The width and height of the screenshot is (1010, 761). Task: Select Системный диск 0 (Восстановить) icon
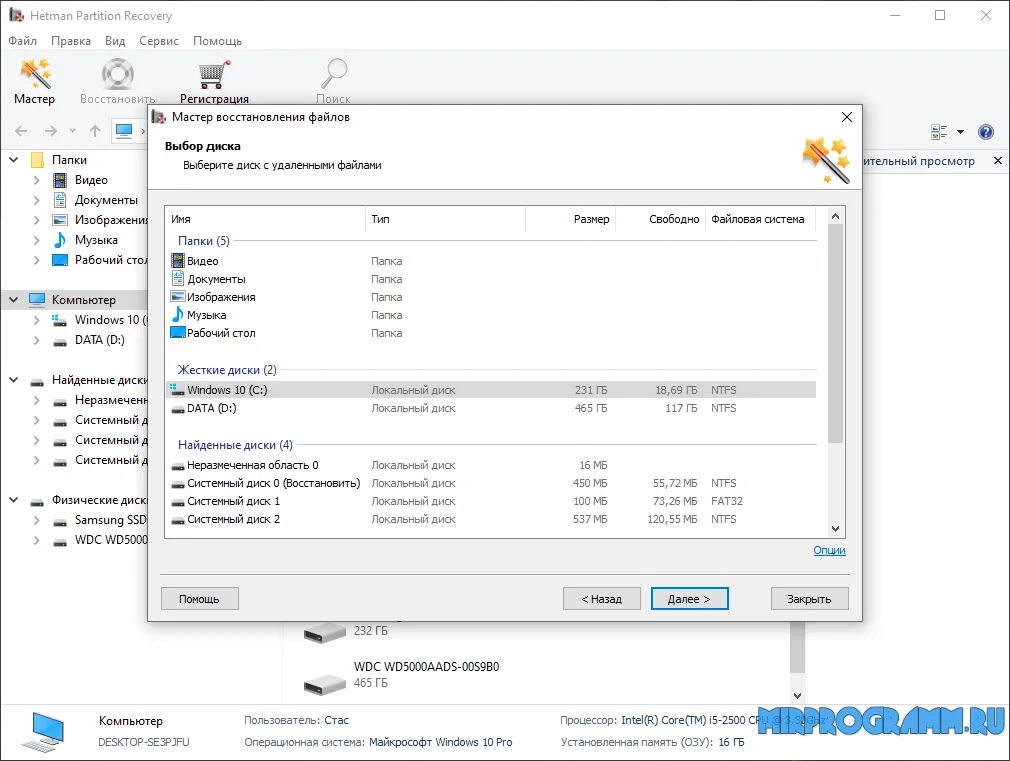pyautogui.click(x=178, y=484)
